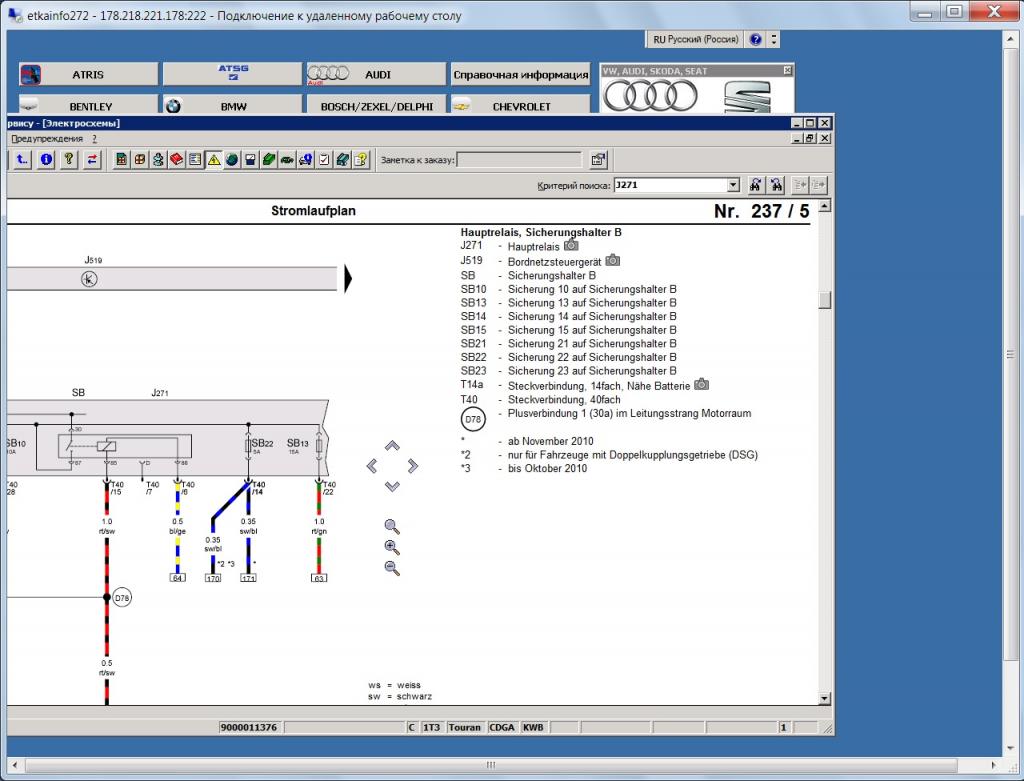Click the plain magnifier reset zoom icon
The height and width of the screenshot is (781, 1024).
[392, 526]
